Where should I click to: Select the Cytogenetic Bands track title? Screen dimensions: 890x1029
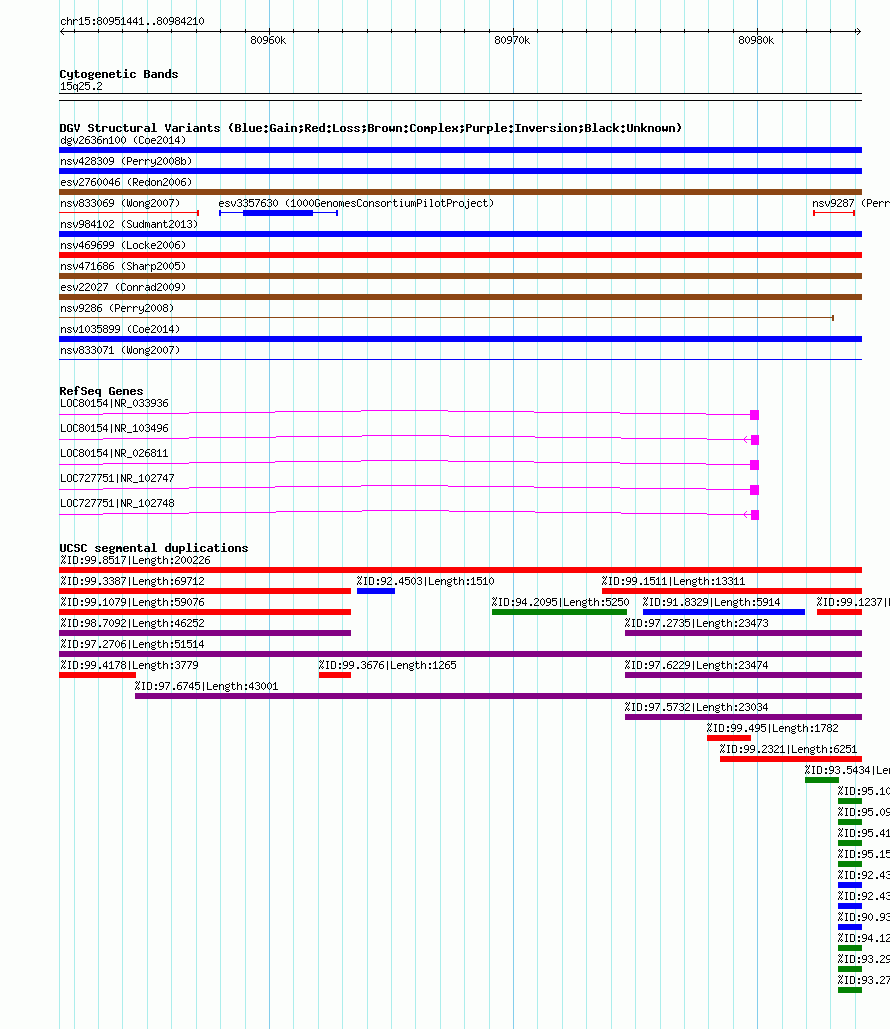pos(119,74)
